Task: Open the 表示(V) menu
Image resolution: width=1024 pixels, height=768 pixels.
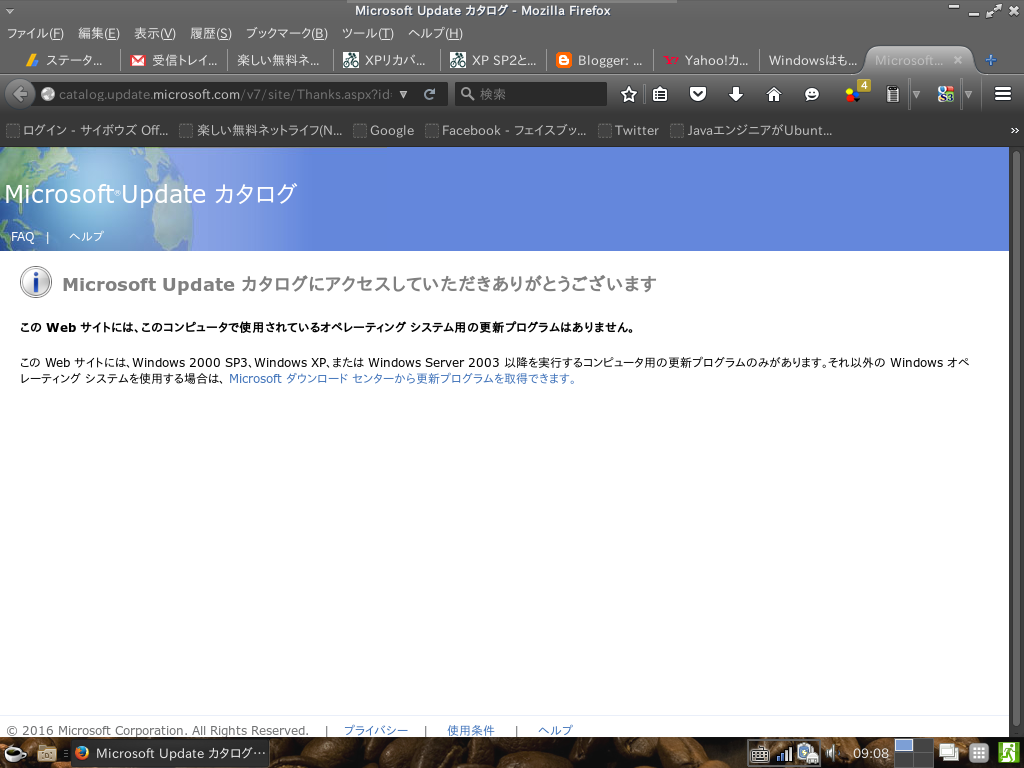Action: pyautogui.click(x=155, y=33)
